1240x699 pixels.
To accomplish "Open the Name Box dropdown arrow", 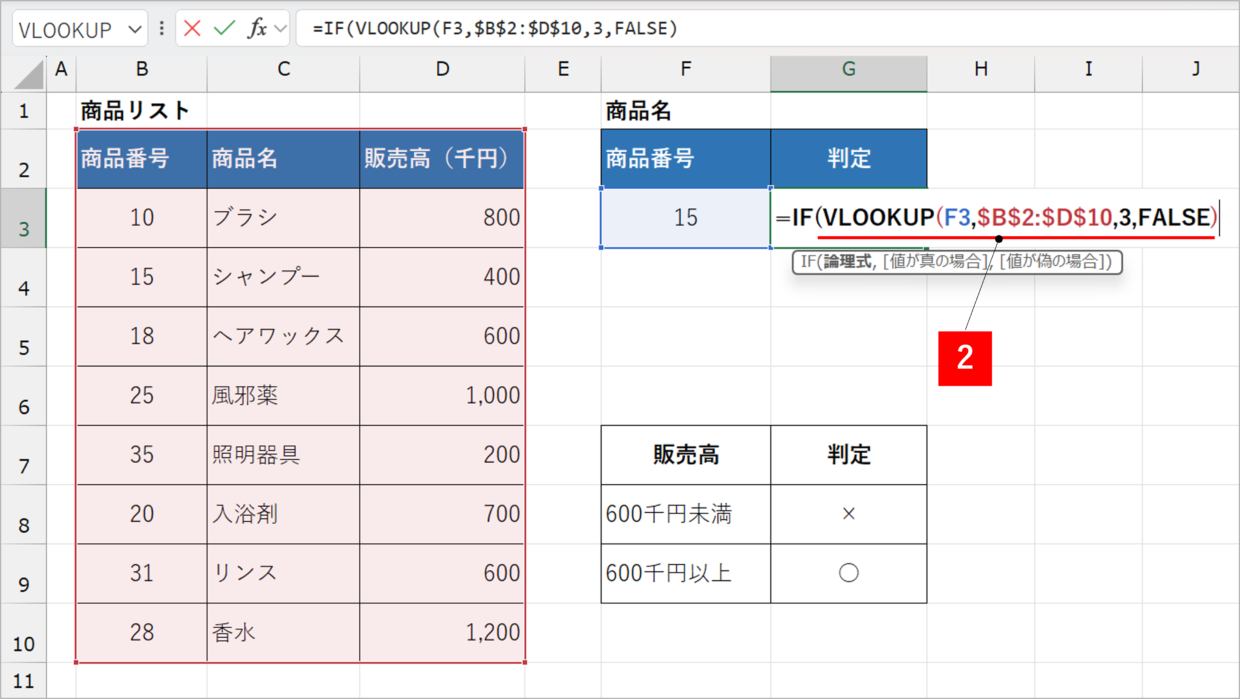I will click(135, 30).
